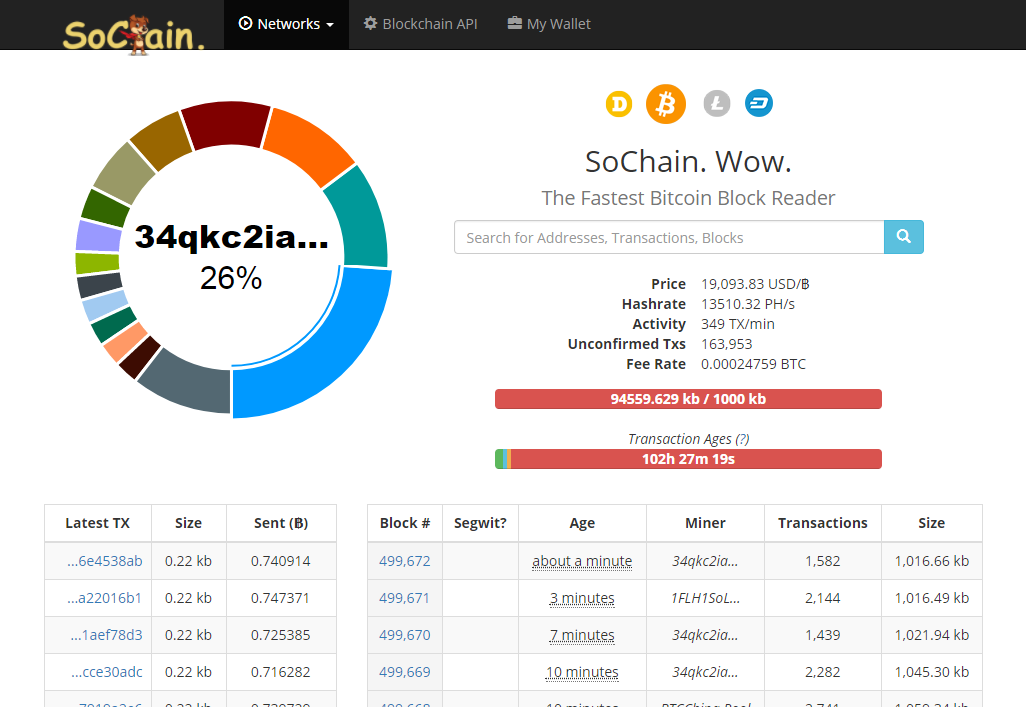1026x707 pixels.
Task: Click the Block # column header
Action: 405,523
